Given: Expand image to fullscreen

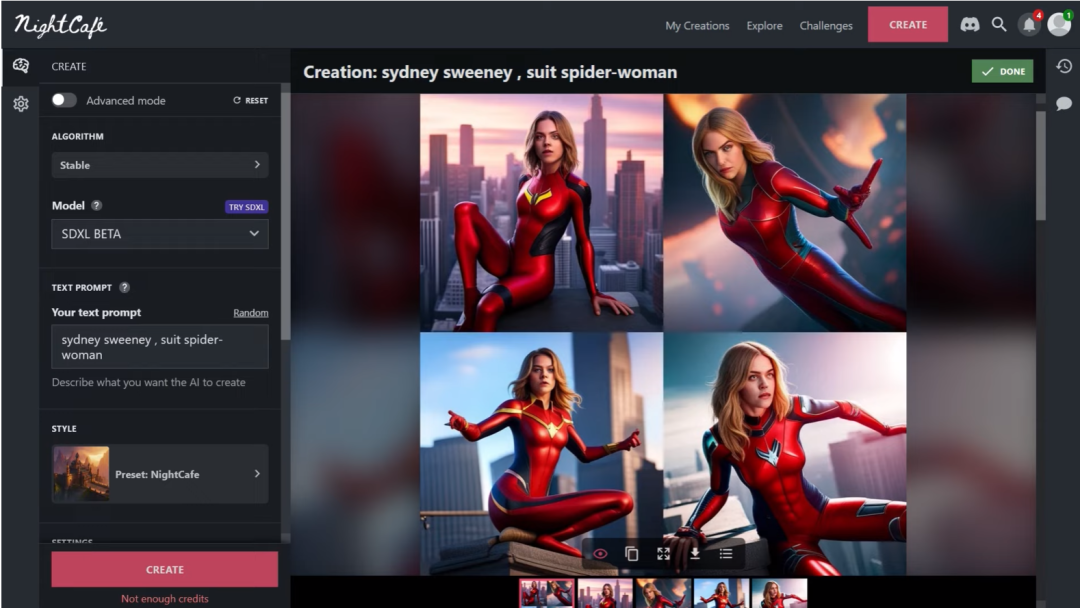Looking at the screenshot, I should pyautogui.click(x=663, y=553).
